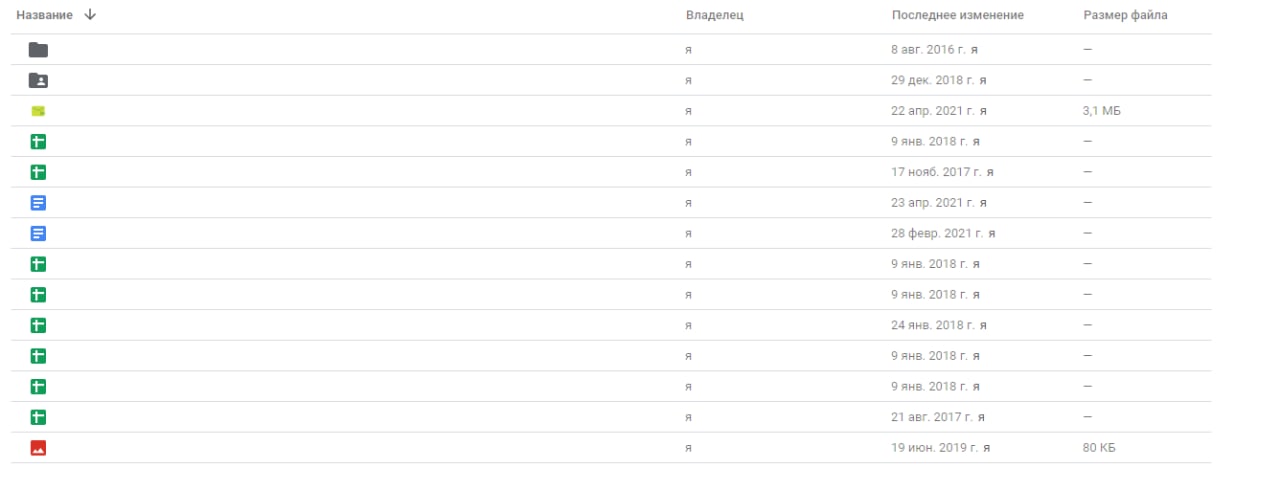This screenshot has width=1280, height=490.
Task: Click the Sheets icon modified 17 нояб. 2017
Action: [38, 172]
